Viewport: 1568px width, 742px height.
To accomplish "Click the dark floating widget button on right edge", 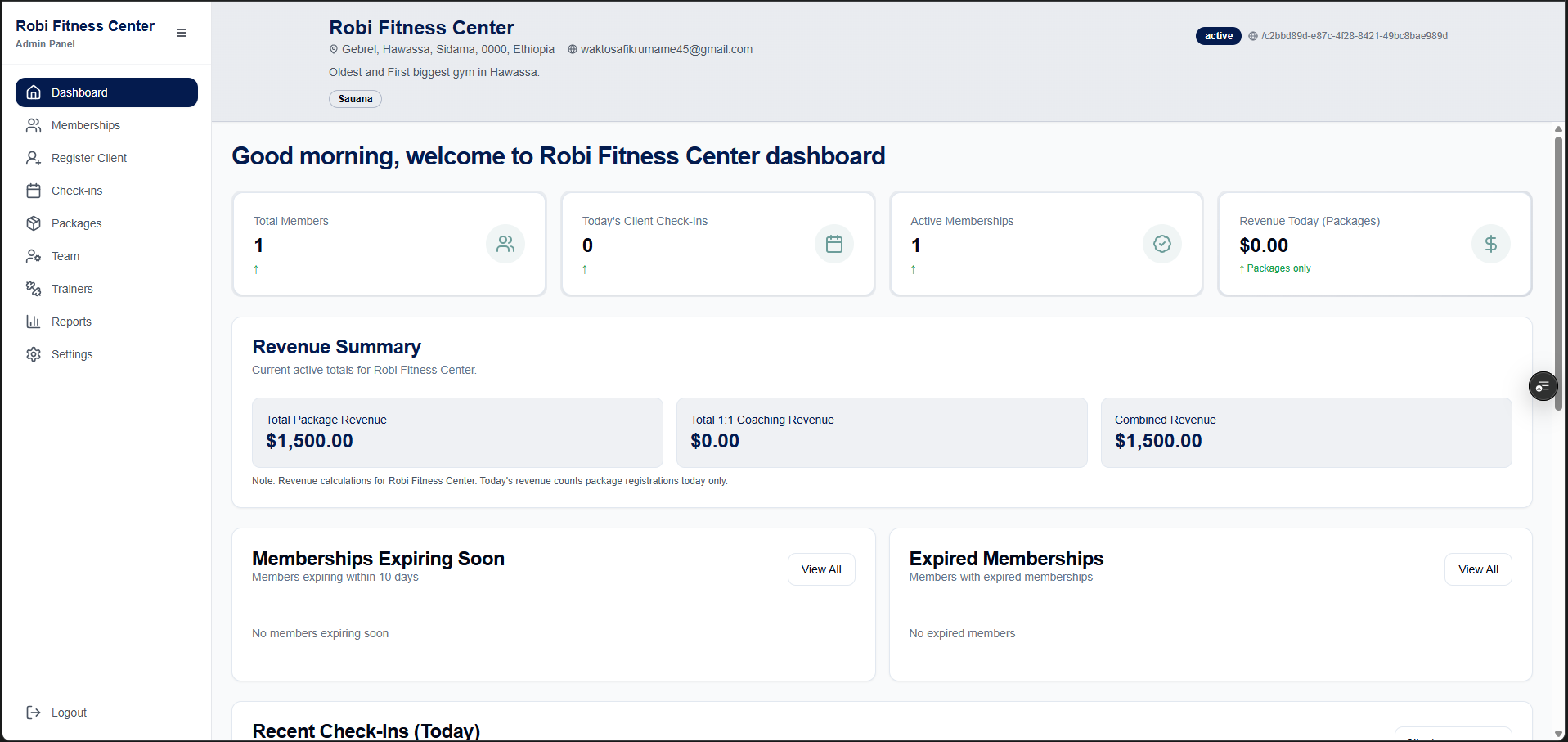I will coord(1543,386).
